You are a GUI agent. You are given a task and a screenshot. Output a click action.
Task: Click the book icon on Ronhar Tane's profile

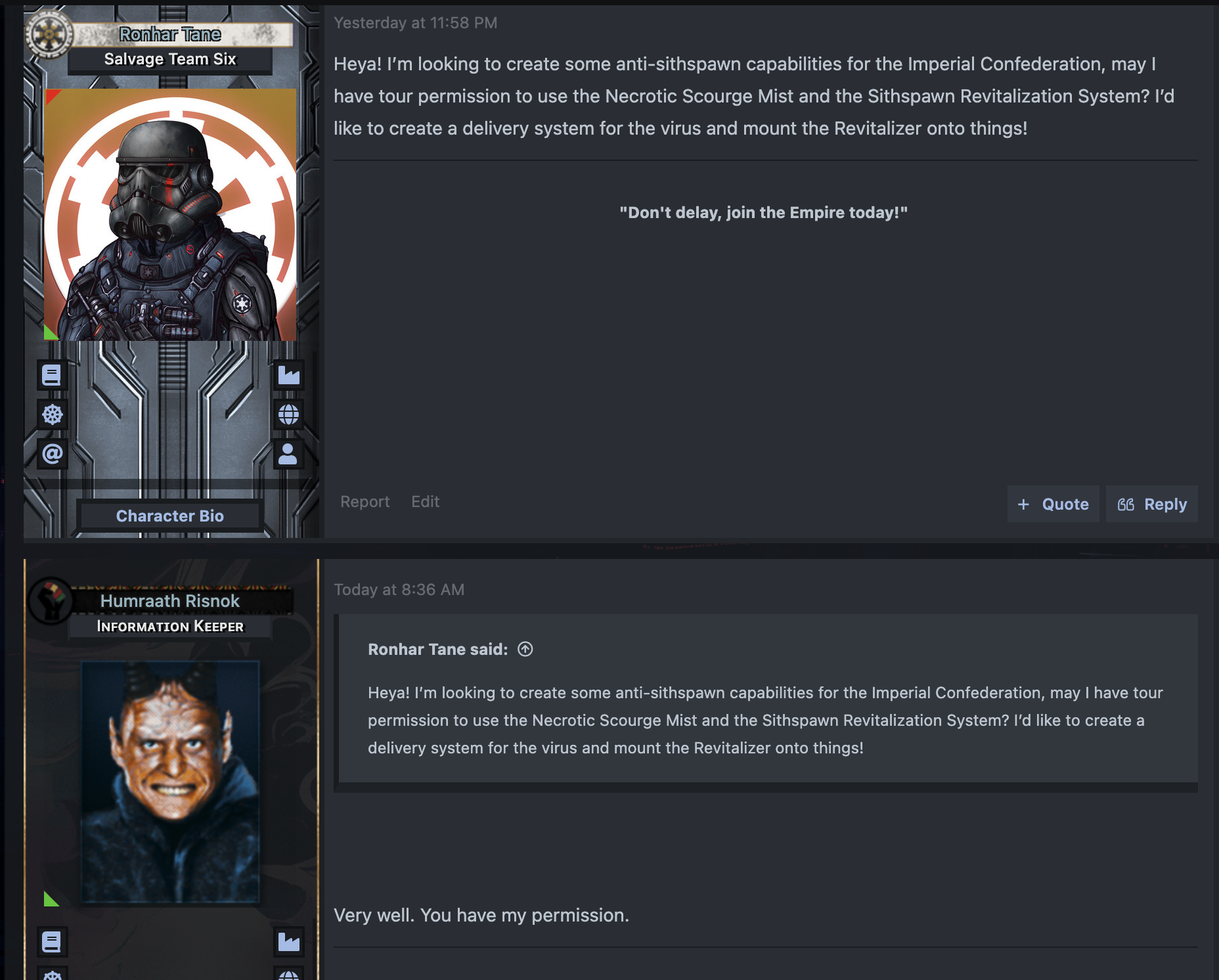(x=52, y=375)
